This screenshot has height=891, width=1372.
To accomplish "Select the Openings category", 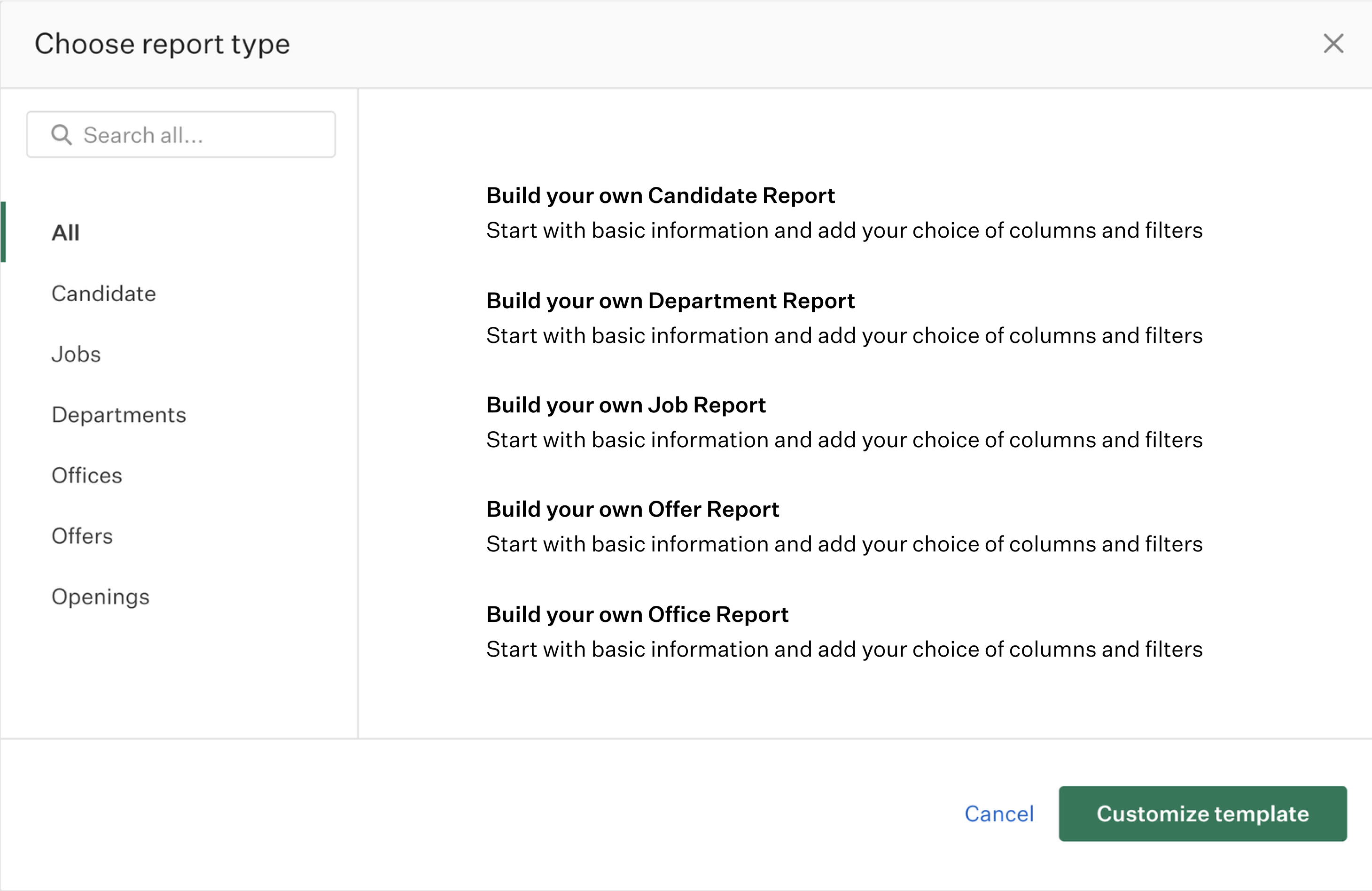I will pos(101,597).
